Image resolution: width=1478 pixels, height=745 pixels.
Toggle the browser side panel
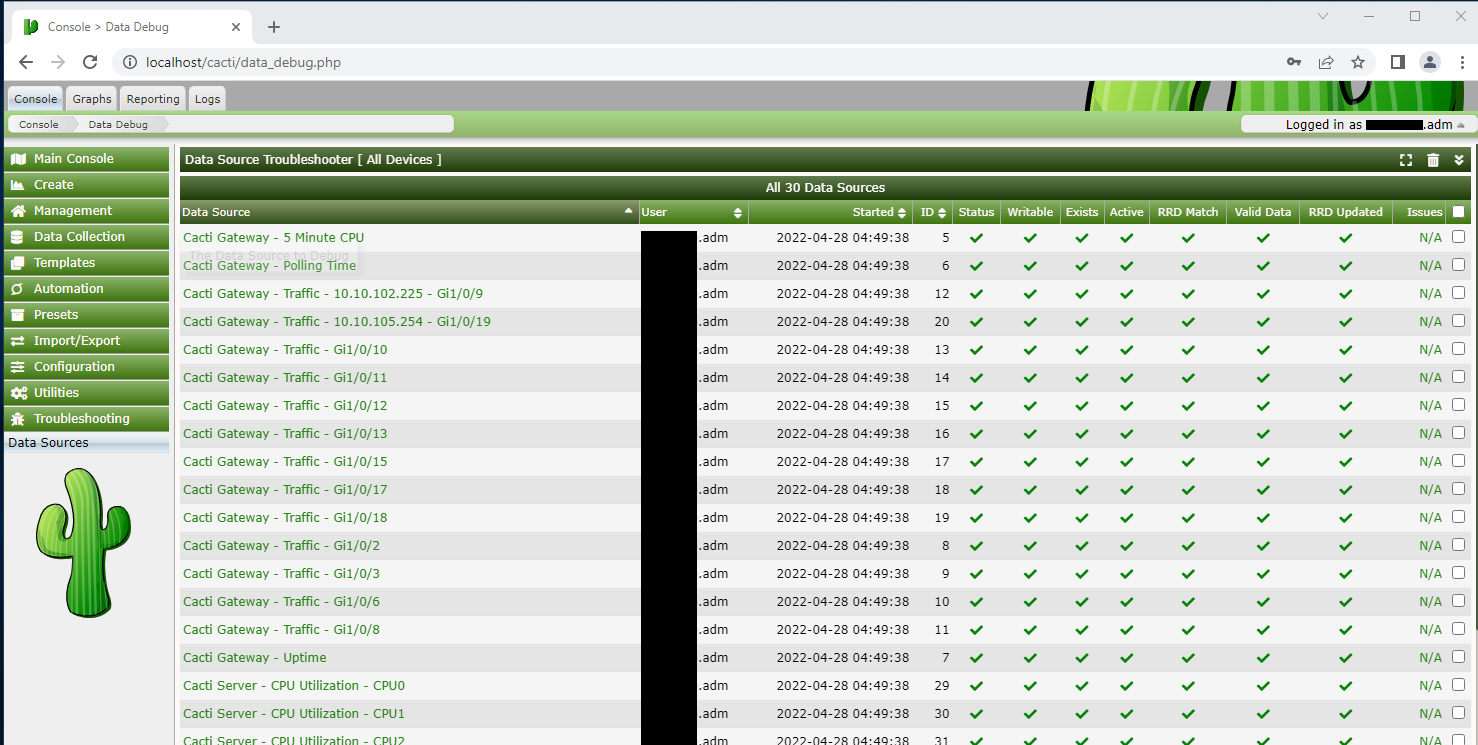(1398, 62)
